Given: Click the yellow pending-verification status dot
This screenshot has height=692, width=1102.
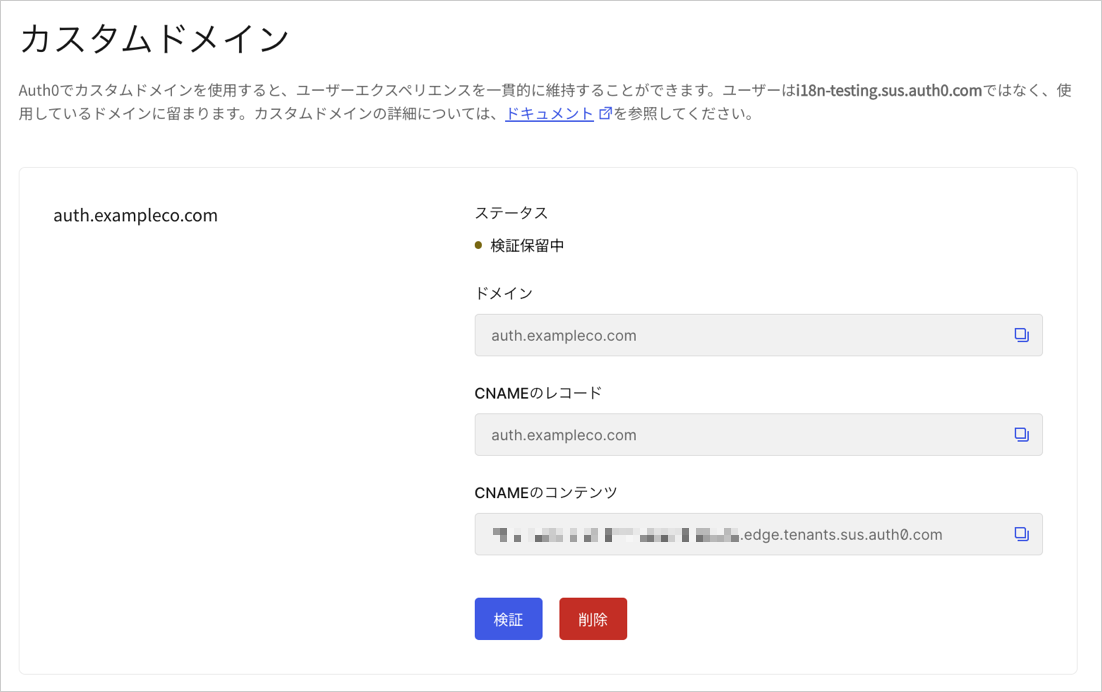Looking at the screenshot, I should tap(477, 244).
